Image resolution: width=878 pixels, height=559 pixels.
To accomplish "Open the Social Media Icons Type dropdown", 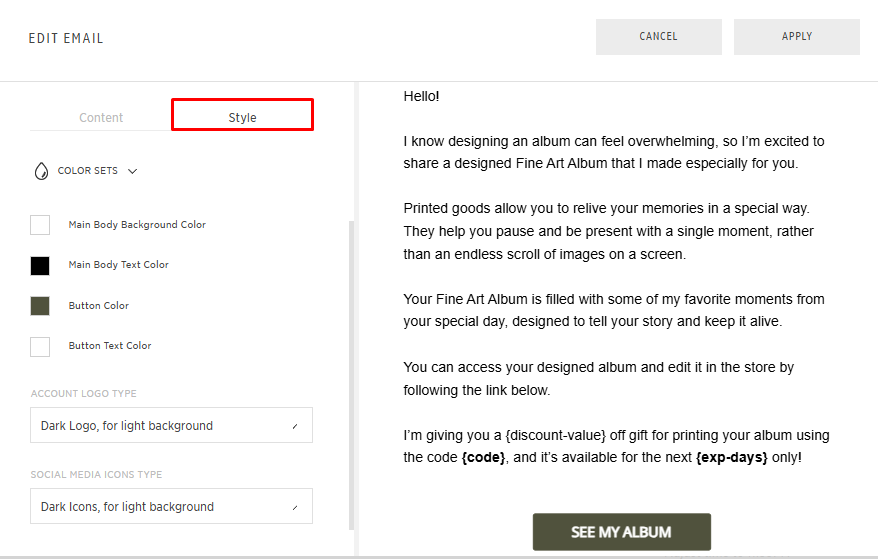I will tap(171, 506).
